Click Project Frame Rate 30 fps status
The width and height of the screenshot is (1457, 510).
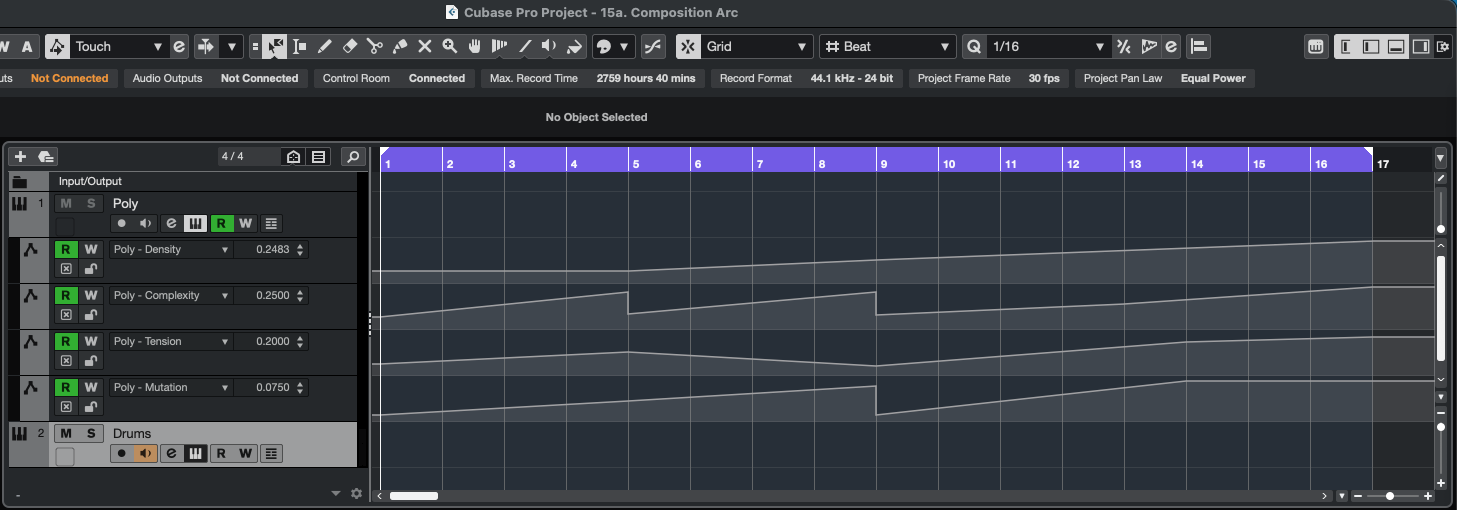pyautogui.click(x=1043, y=78)
